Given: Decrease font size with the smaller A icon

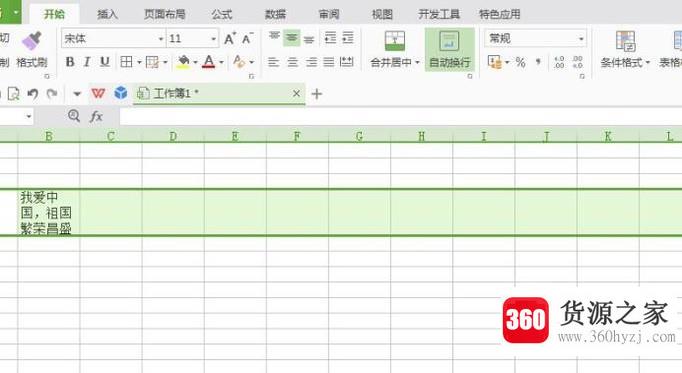Looking at the screenshot, I should pos(247,39).
